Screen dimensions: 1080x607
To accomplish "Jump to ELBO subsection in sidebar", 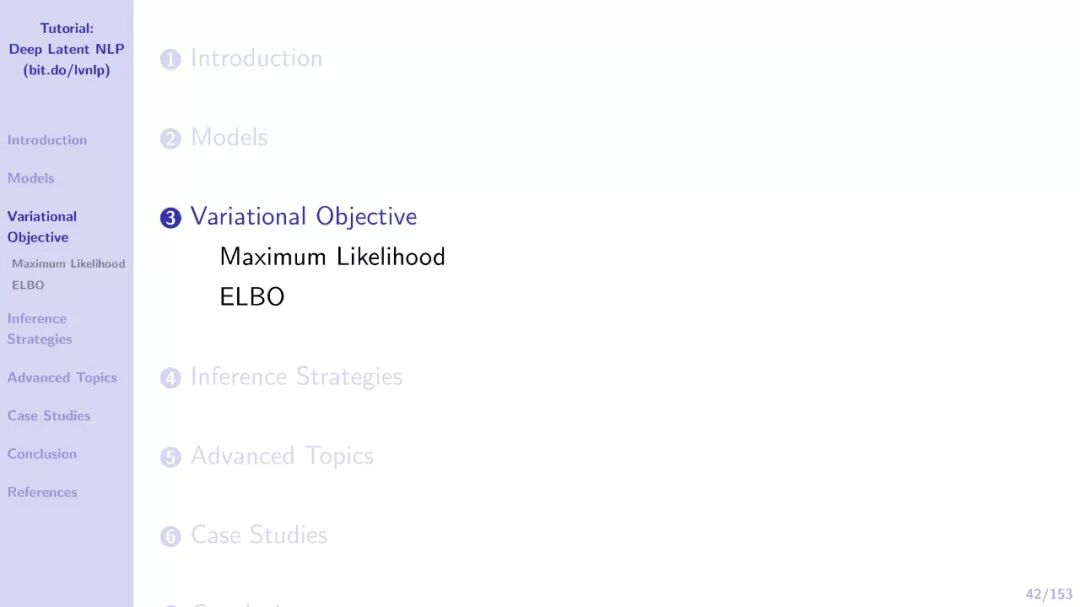I will tap(28, 285).
